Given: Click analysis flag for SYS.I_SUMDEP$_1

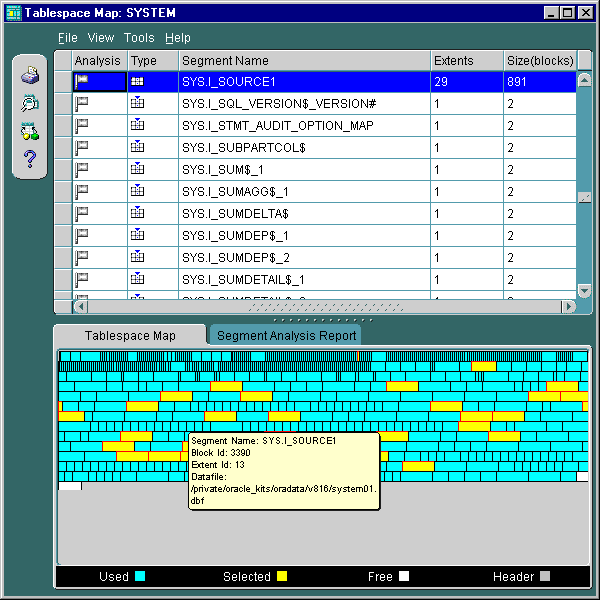Looking at the screenshot, I should (82, 236).
